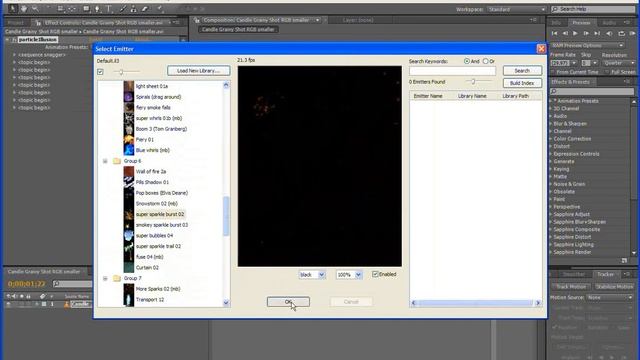Switch to the Project tab
640x360 pixels.
tap(16, 23)
